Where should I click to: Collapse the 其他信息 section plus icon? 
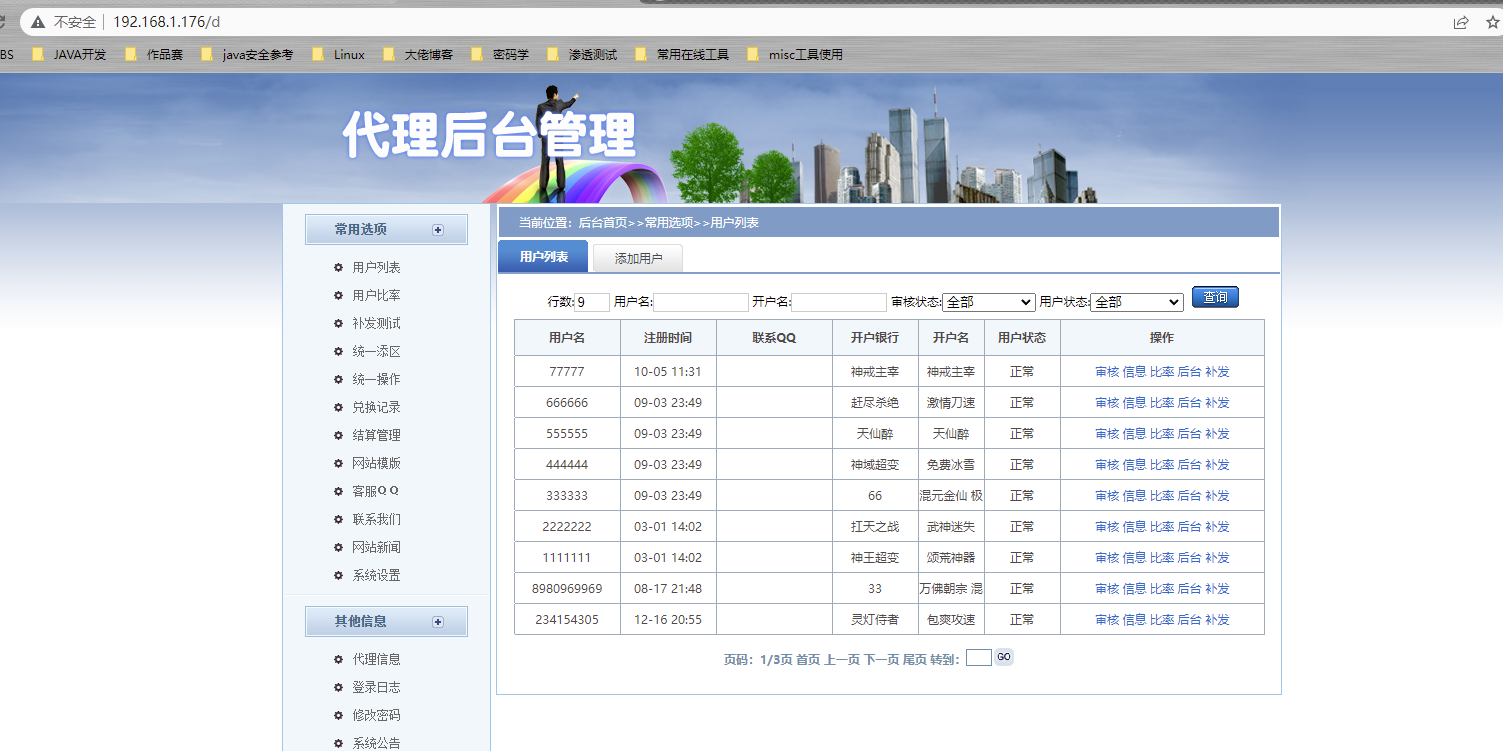coord(437,622)
